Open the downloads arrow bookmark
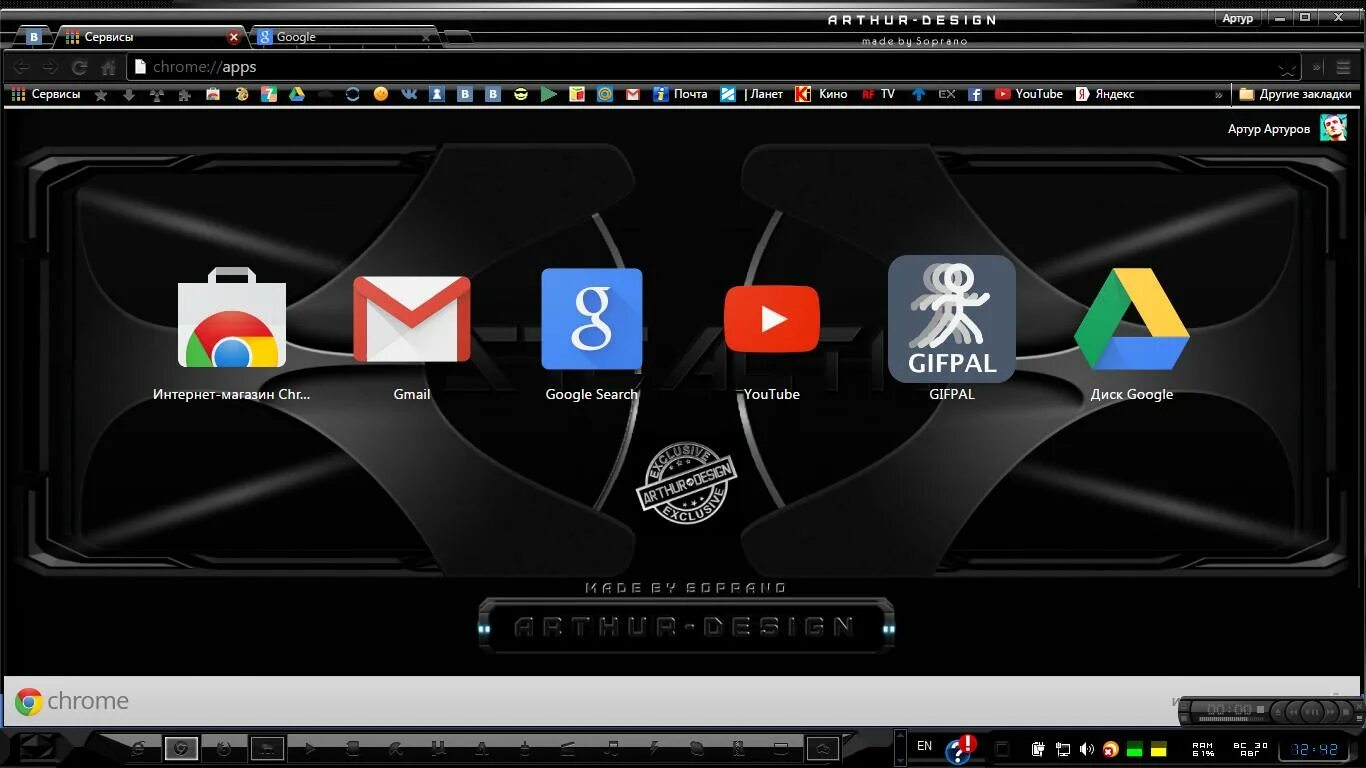Image resolution: width=1366 pixels, height=768 pixels. (x=129, y=94)
